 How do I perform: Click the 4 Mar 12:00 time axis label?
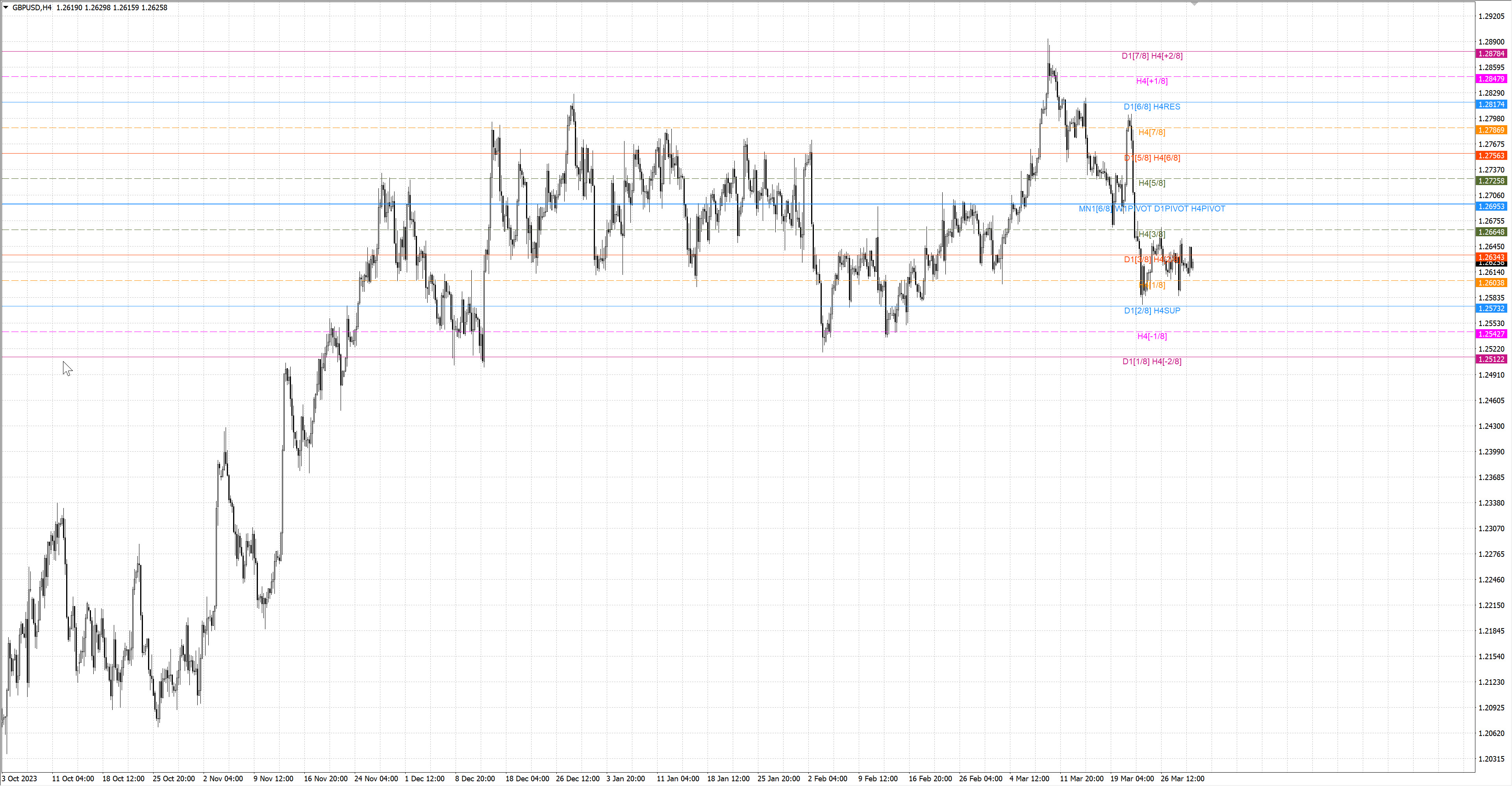pyautogui.click(x=1029, y=779)
